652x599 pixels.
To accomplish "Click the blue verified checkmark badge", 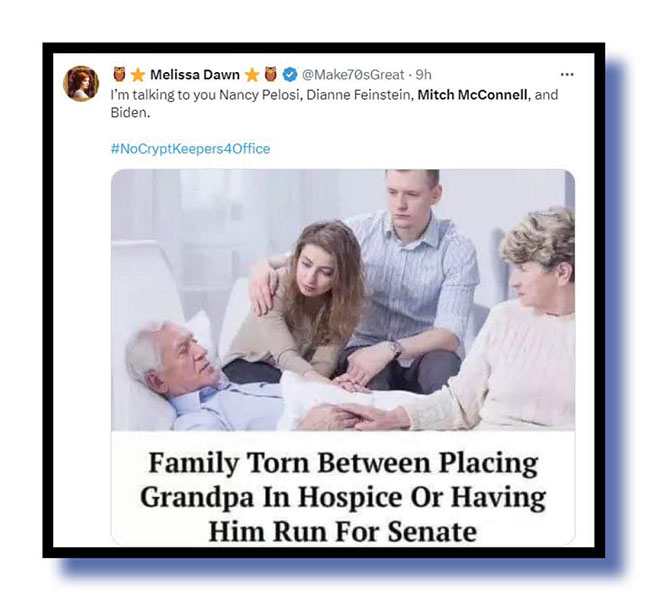I will [290, 75].
